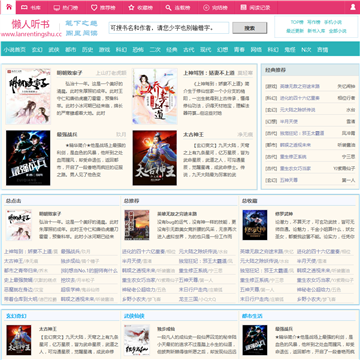Open 书库 library in top pink bar

pos(31,8)
